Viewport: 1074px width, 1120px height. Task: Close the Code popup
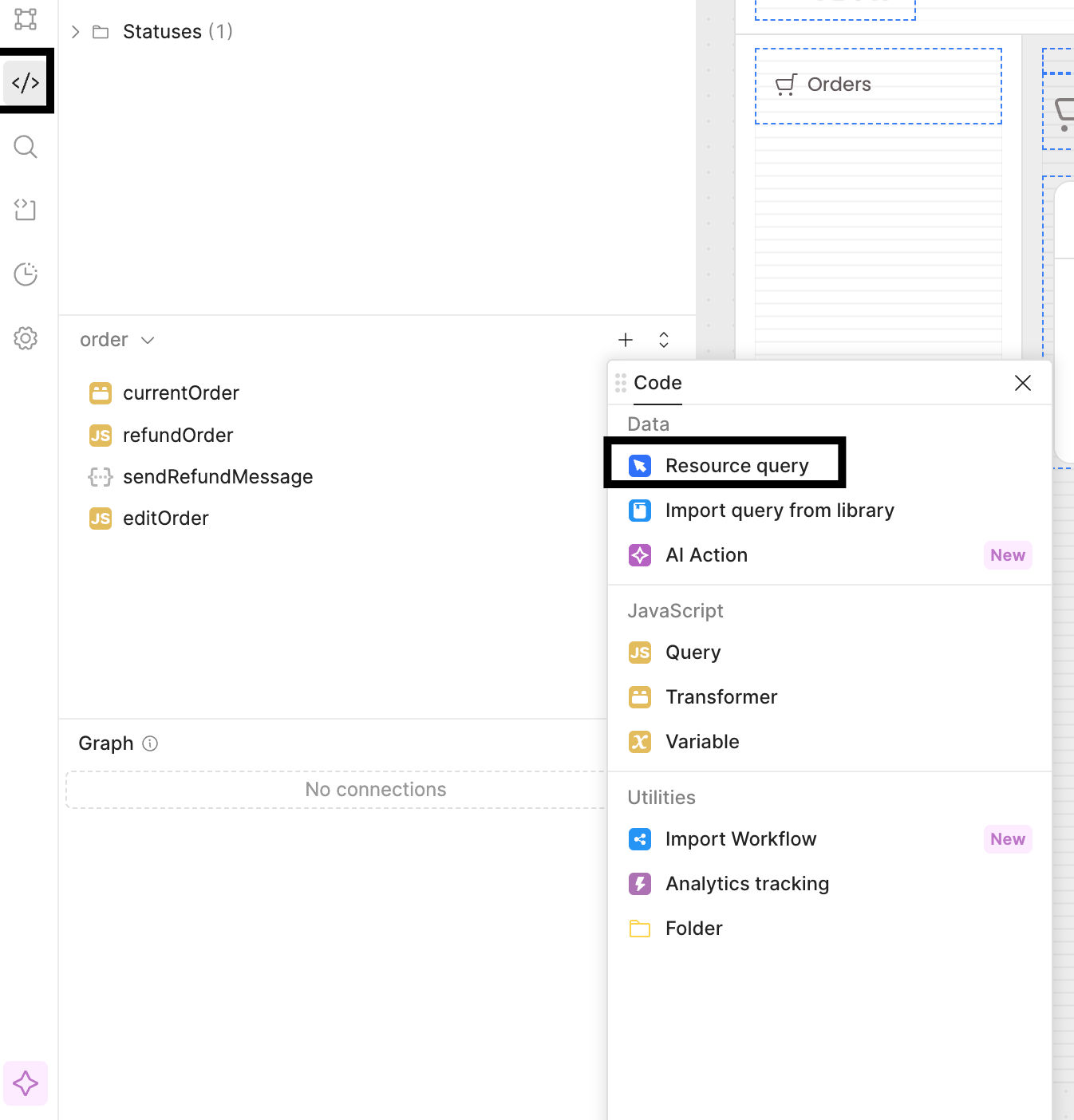[x=1023, y=383]
